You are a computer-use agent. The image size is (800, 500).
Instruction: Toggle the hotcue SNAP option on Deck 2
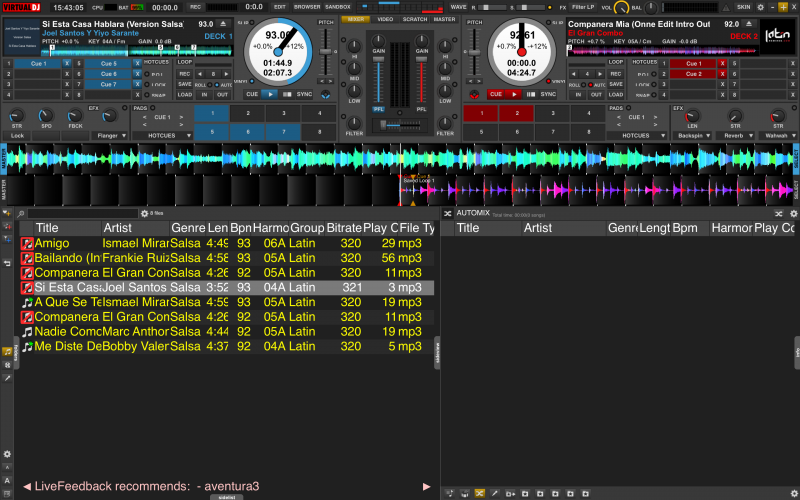click(654, 95)
